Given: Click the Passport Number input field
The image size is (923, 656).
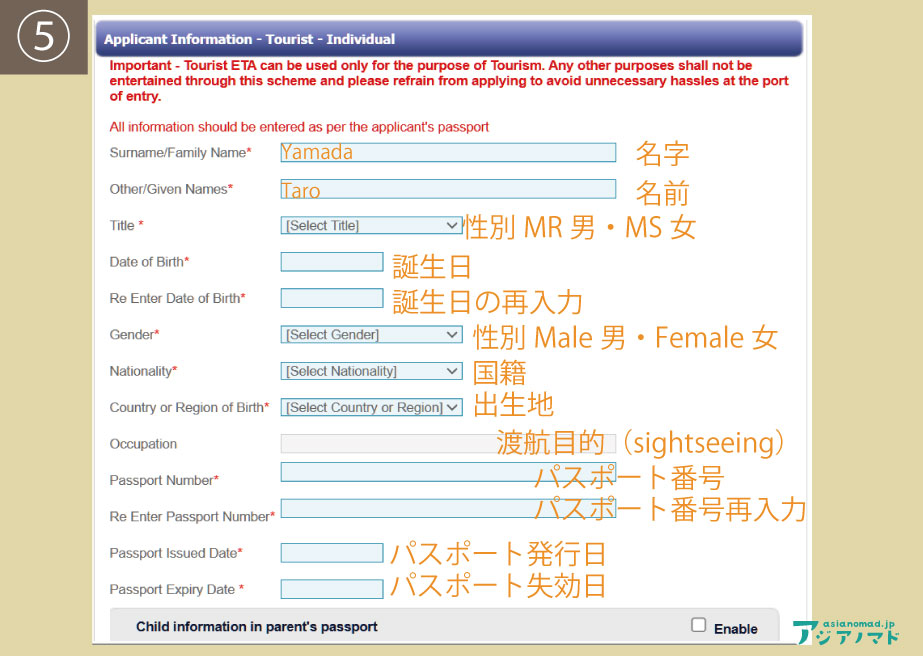Looking at the screenshot, I should pos(405,472).
